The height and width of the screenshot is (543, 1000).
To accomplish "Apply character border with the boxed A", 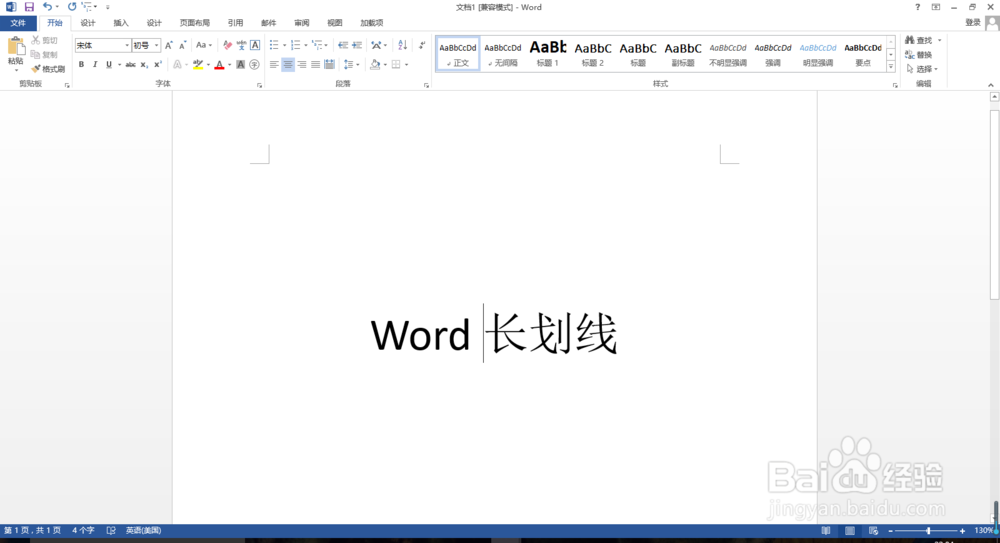I will tap(255, 45).
